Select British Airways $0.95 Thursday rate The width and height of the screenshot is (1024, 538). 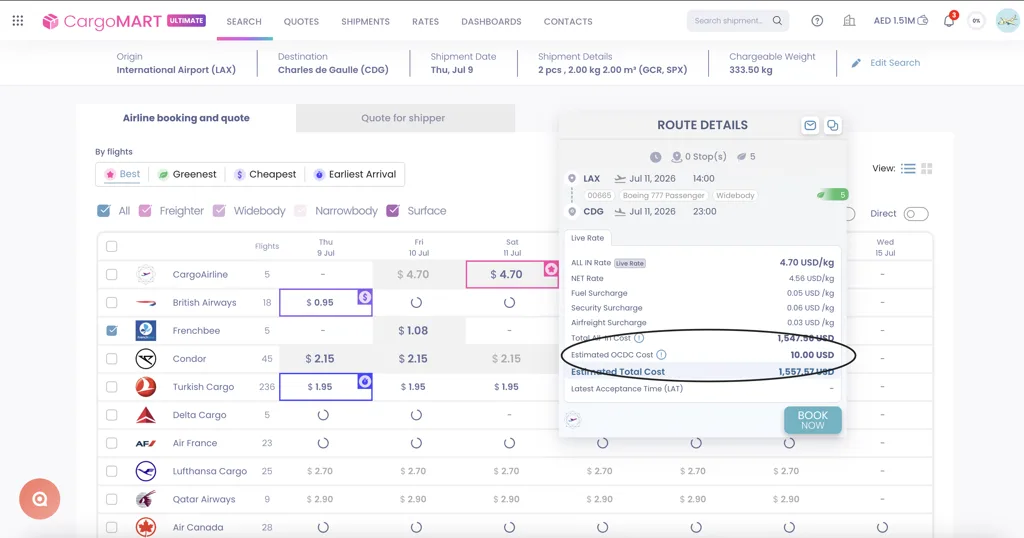[x=326, y=303]
